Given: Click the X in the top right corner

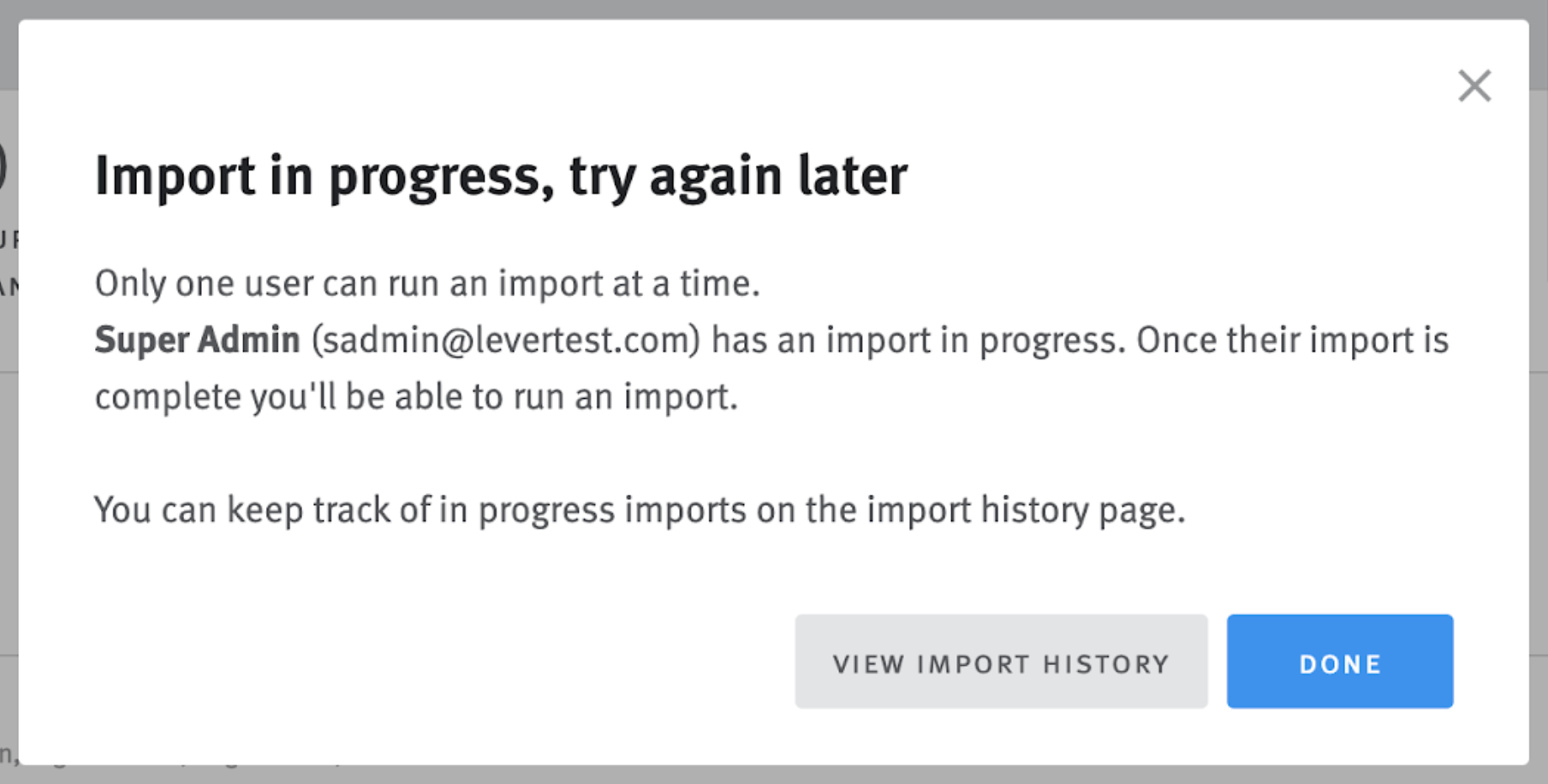Looking at the screenshot, I should [1475, 86].
